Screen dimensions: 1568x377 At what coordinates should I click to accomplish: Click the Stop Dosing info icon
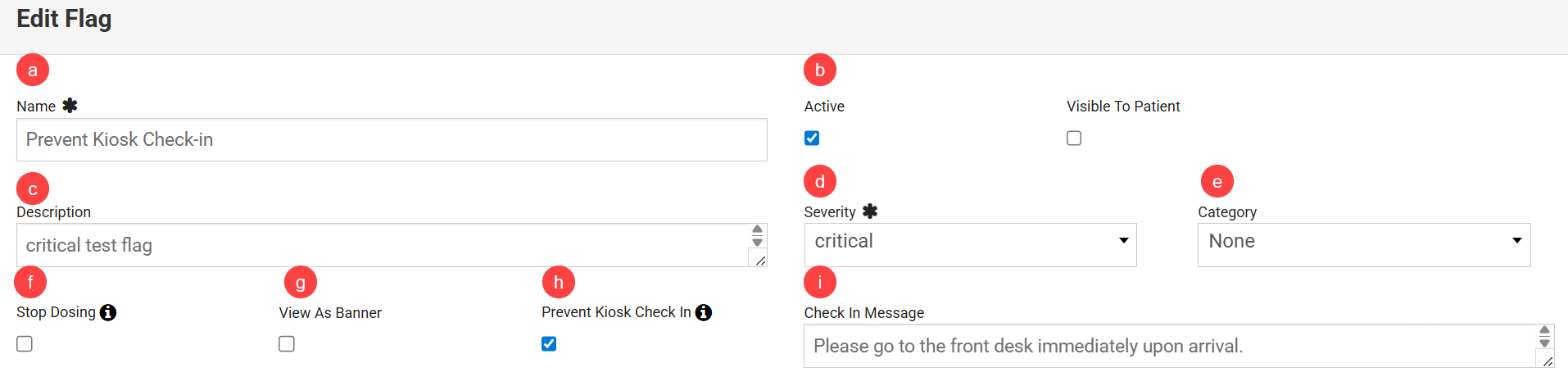108,312
